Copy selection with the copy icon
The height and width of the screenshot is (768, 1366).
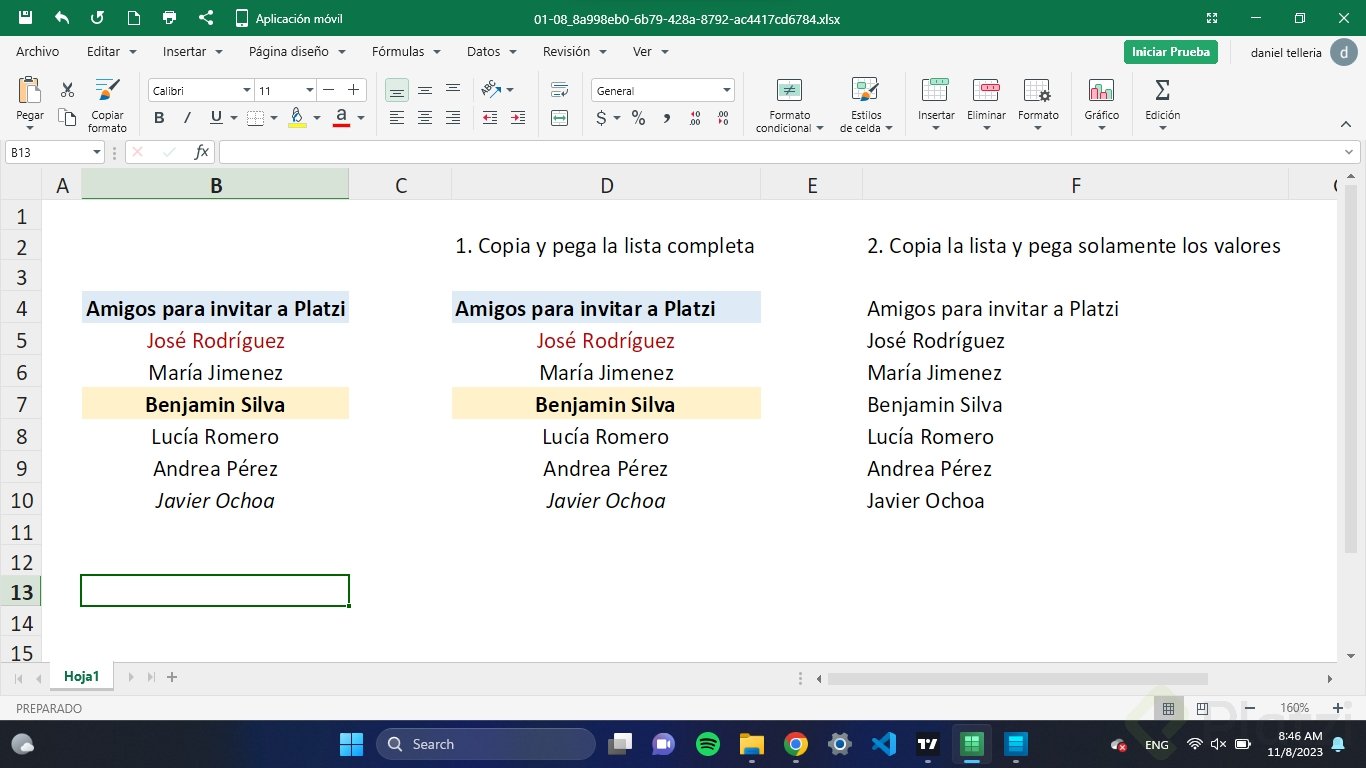click(68, 118)
